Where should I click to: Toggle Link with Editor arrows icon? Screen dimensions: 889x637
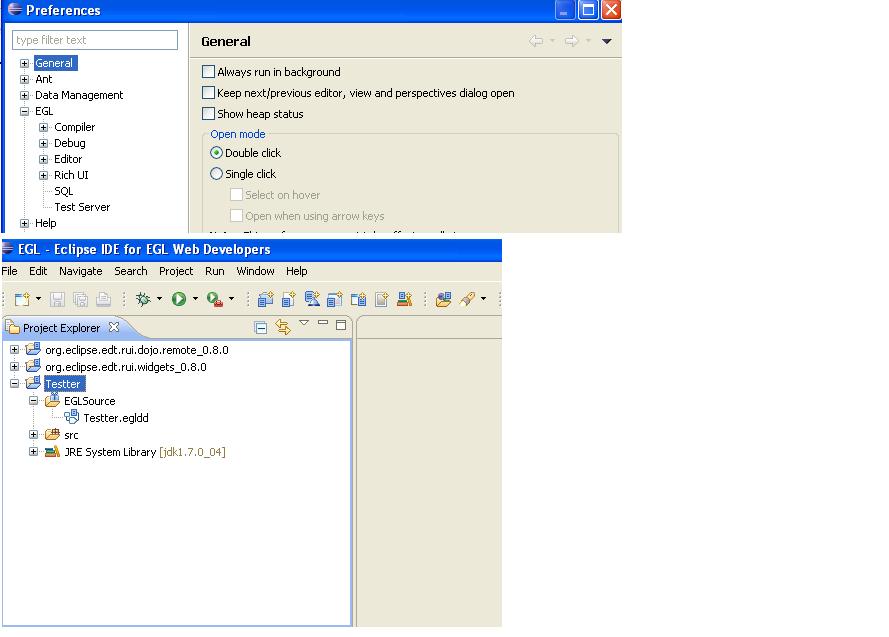coord(282,327)
